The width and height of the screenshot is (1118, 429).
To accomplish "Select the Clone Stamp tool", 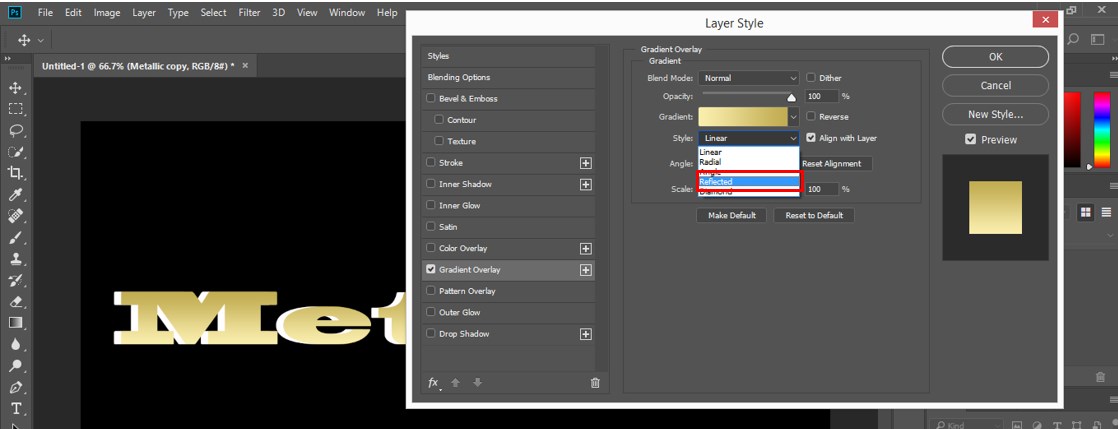I will pos(15,259).
